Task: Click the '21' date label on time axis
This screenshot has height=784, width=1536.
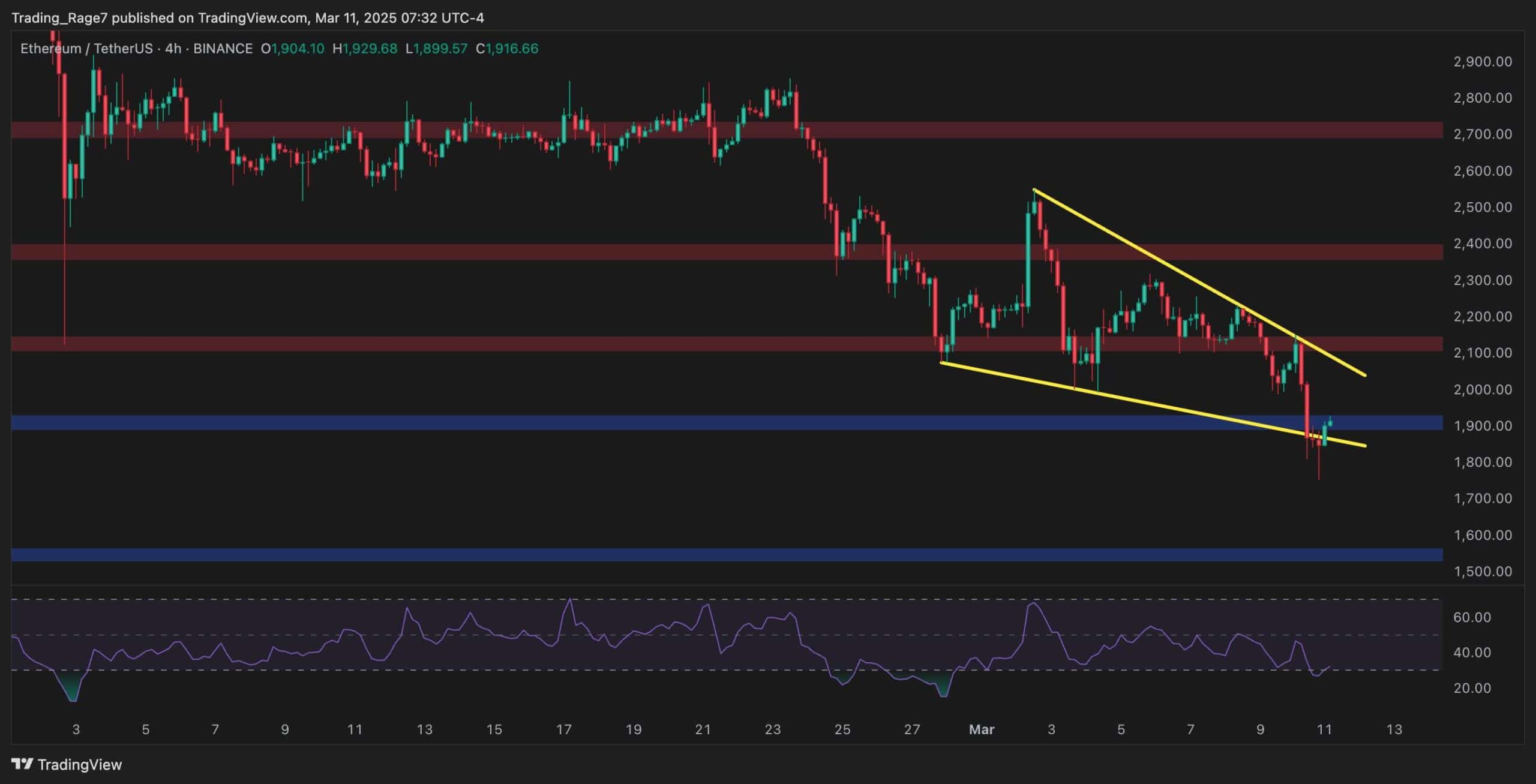Action: (x=703, y=729)
